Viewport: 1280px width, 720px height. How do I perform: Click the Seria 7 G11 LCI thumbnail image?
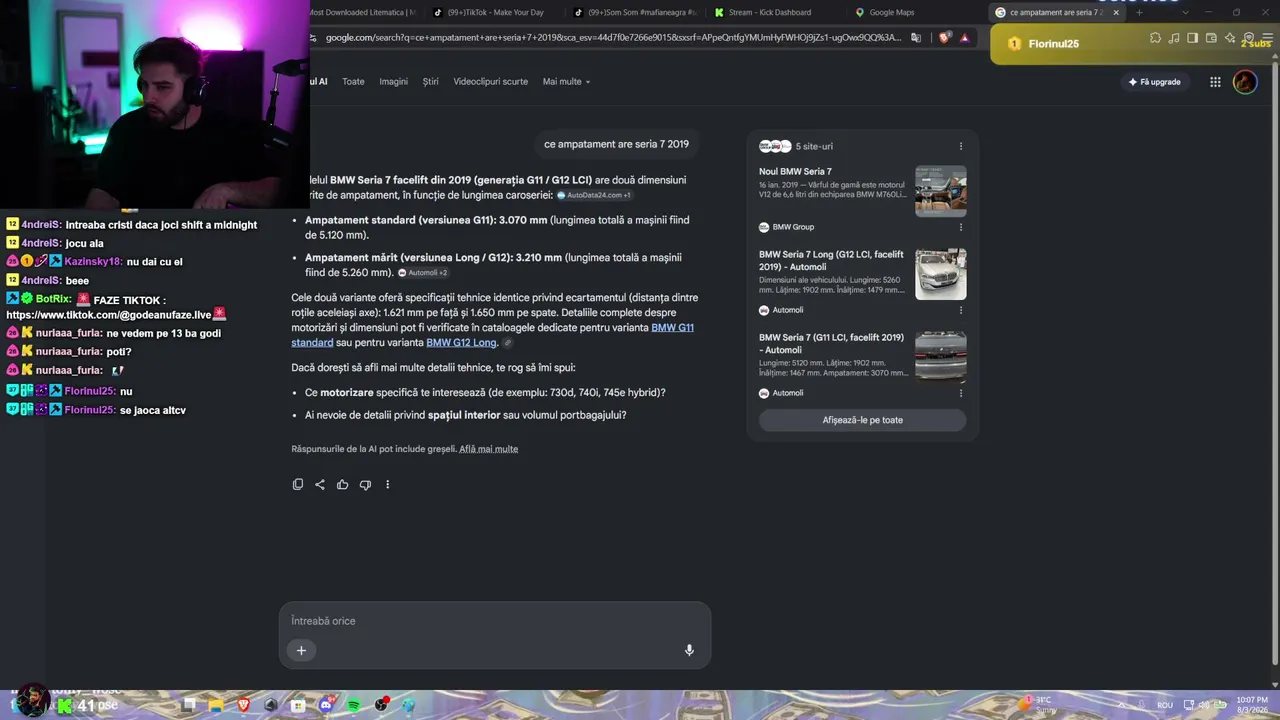pyautogui.click(x=941, y=357)
